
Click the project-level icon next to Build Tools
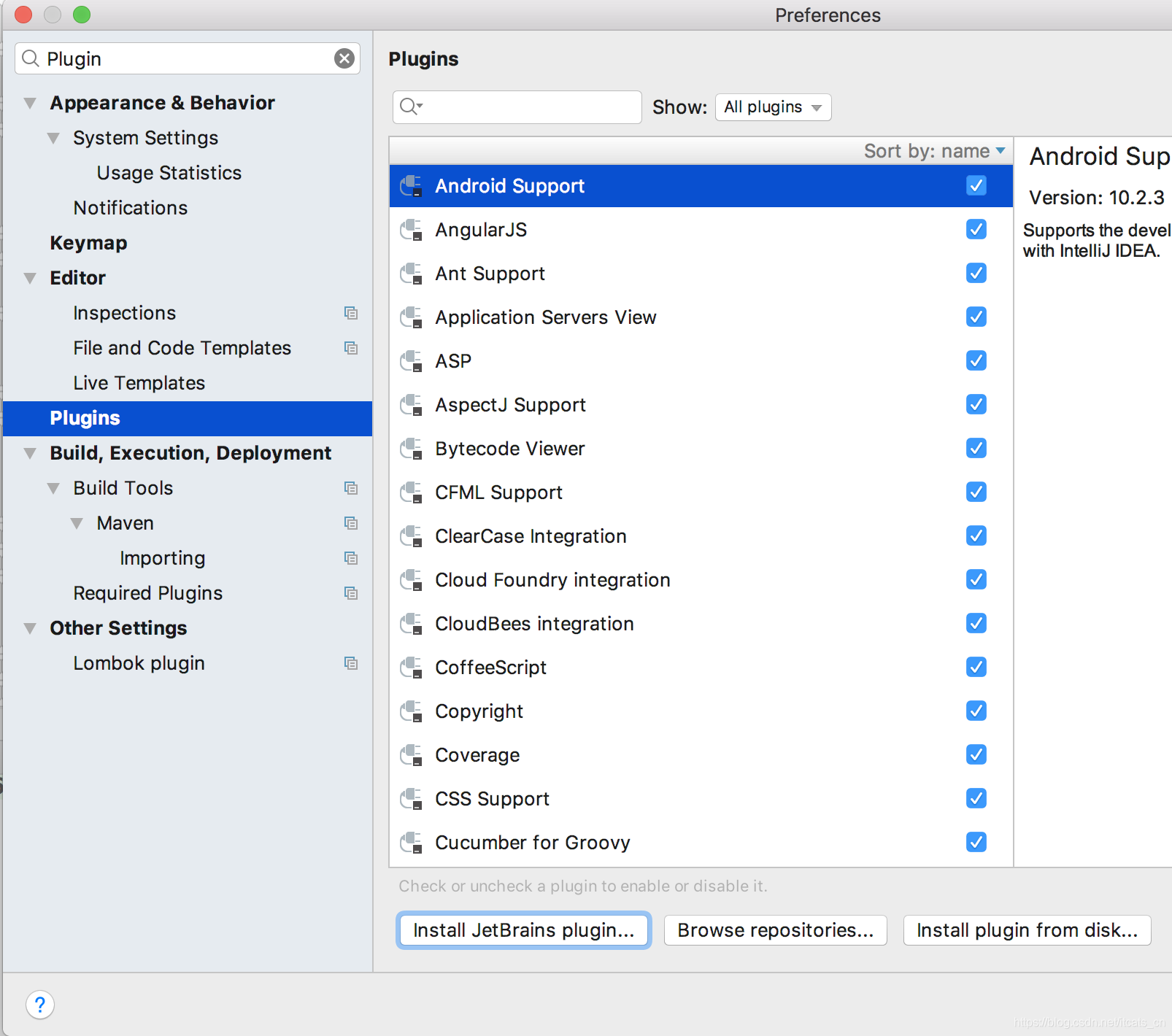[x=351, y=488]
